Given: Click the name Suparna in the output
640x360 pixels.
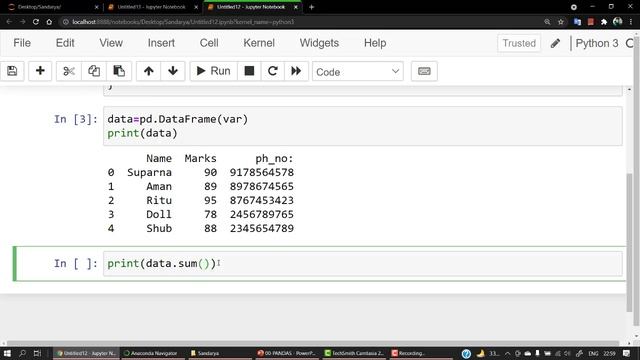Looking at the screenshot, I should pyautogui.click(x=149, y=173).
